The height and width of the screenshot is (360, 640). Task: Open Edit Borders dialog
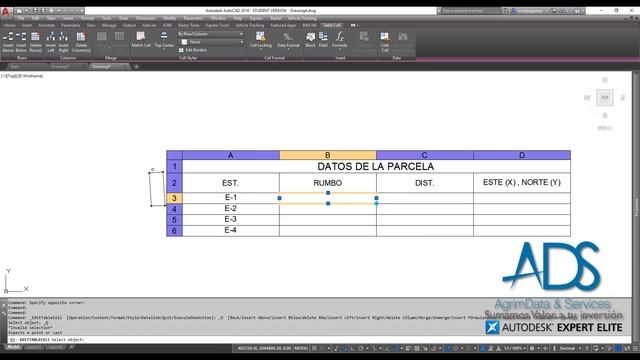coord(193,50)
